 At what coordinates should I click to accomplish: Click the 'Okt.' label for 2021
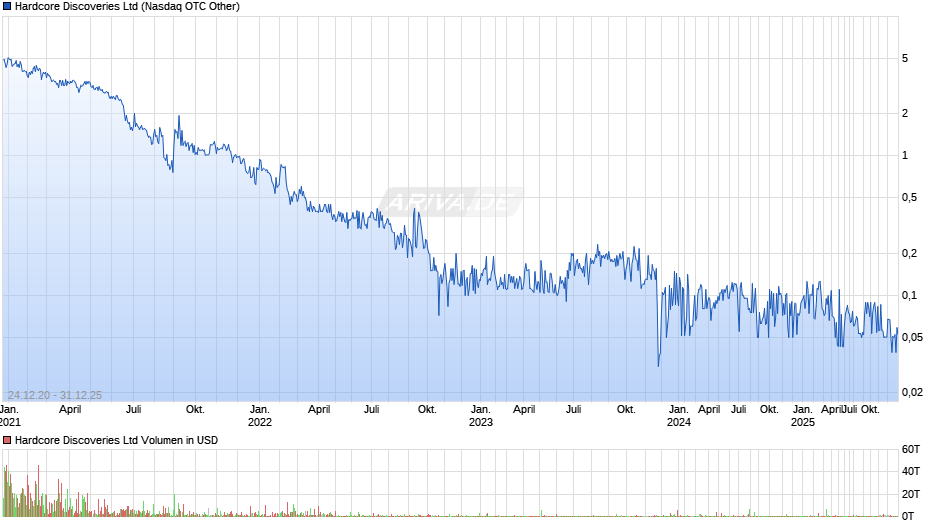pyautogui.click(x=195, y=410)
